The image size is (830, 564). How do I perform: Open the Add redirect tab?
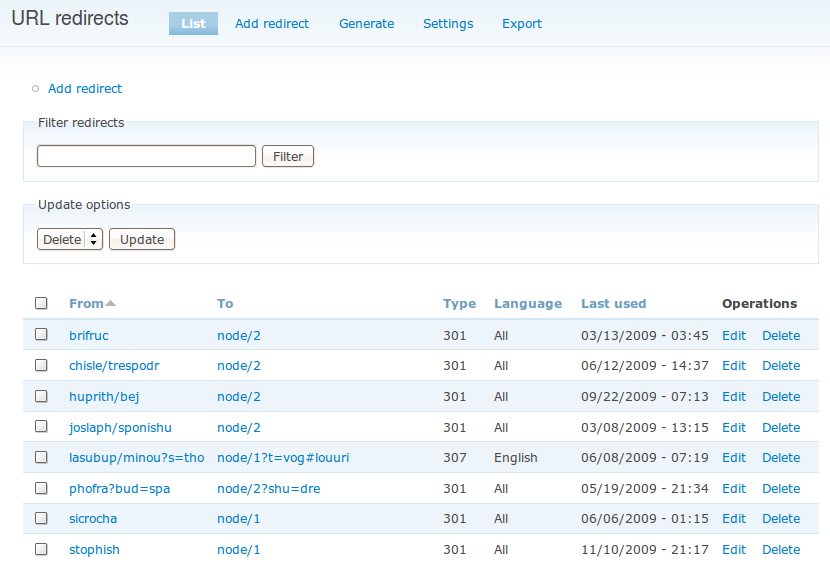(x=272, y=24)
